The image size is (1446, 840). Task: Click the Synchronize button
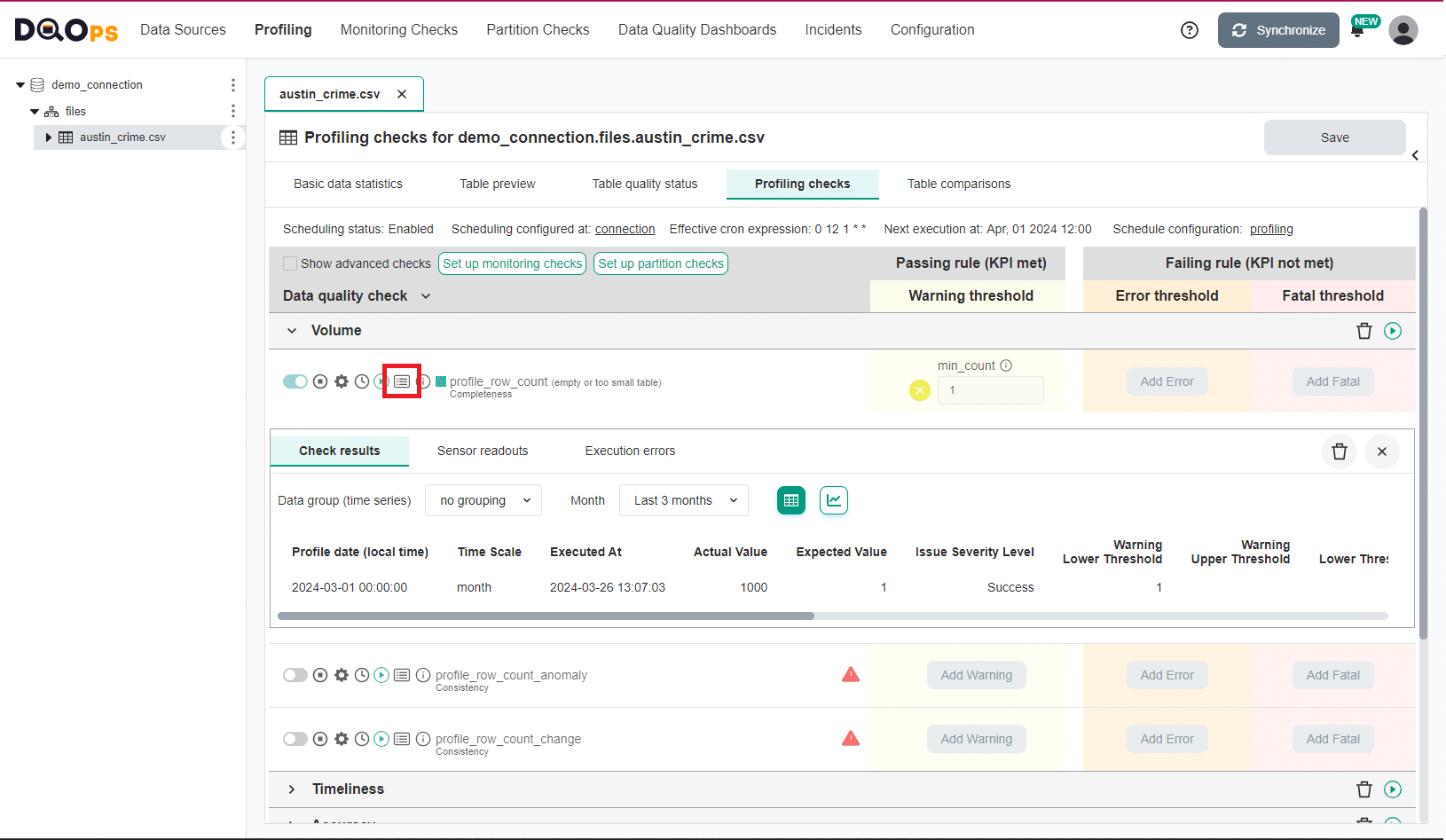coord(1278,29)
